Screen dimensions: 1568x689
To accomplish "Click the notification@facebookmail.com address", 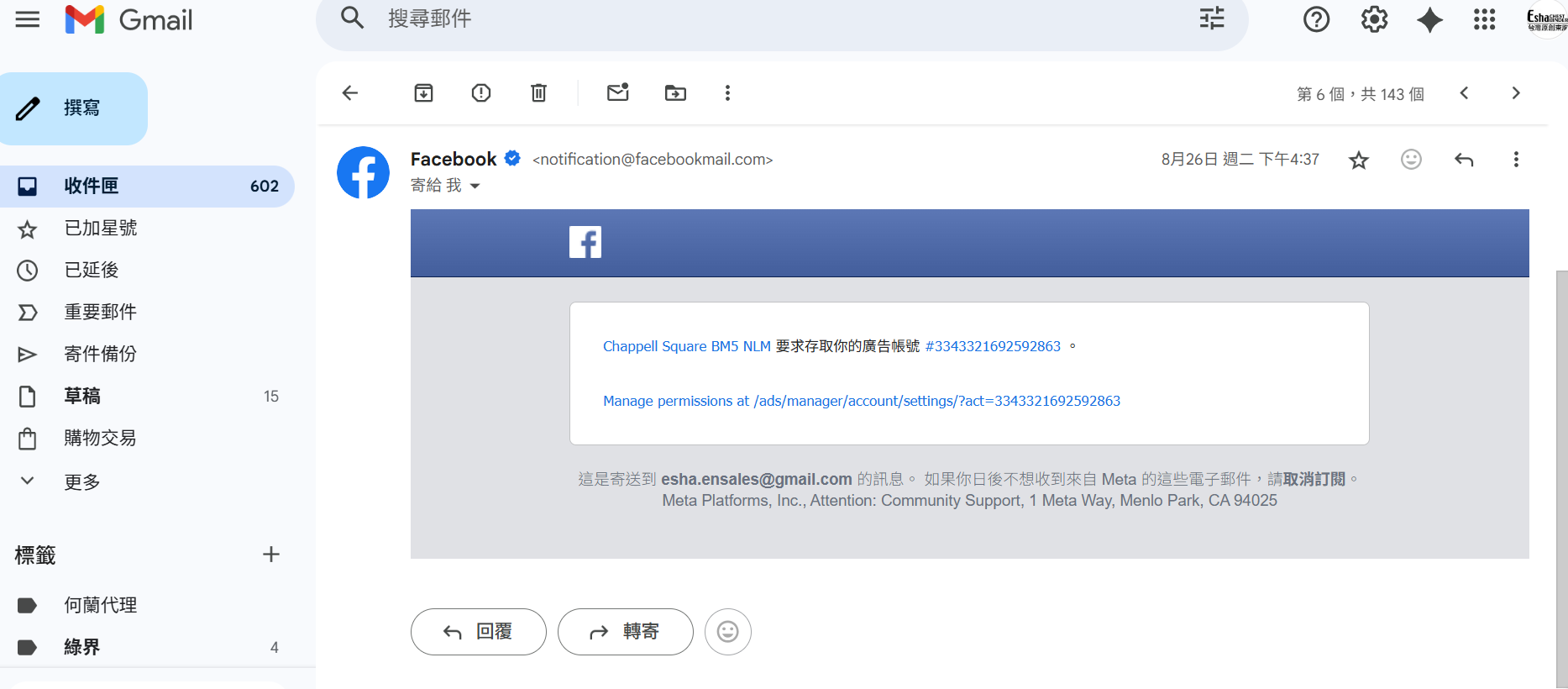I will point(653,160).
